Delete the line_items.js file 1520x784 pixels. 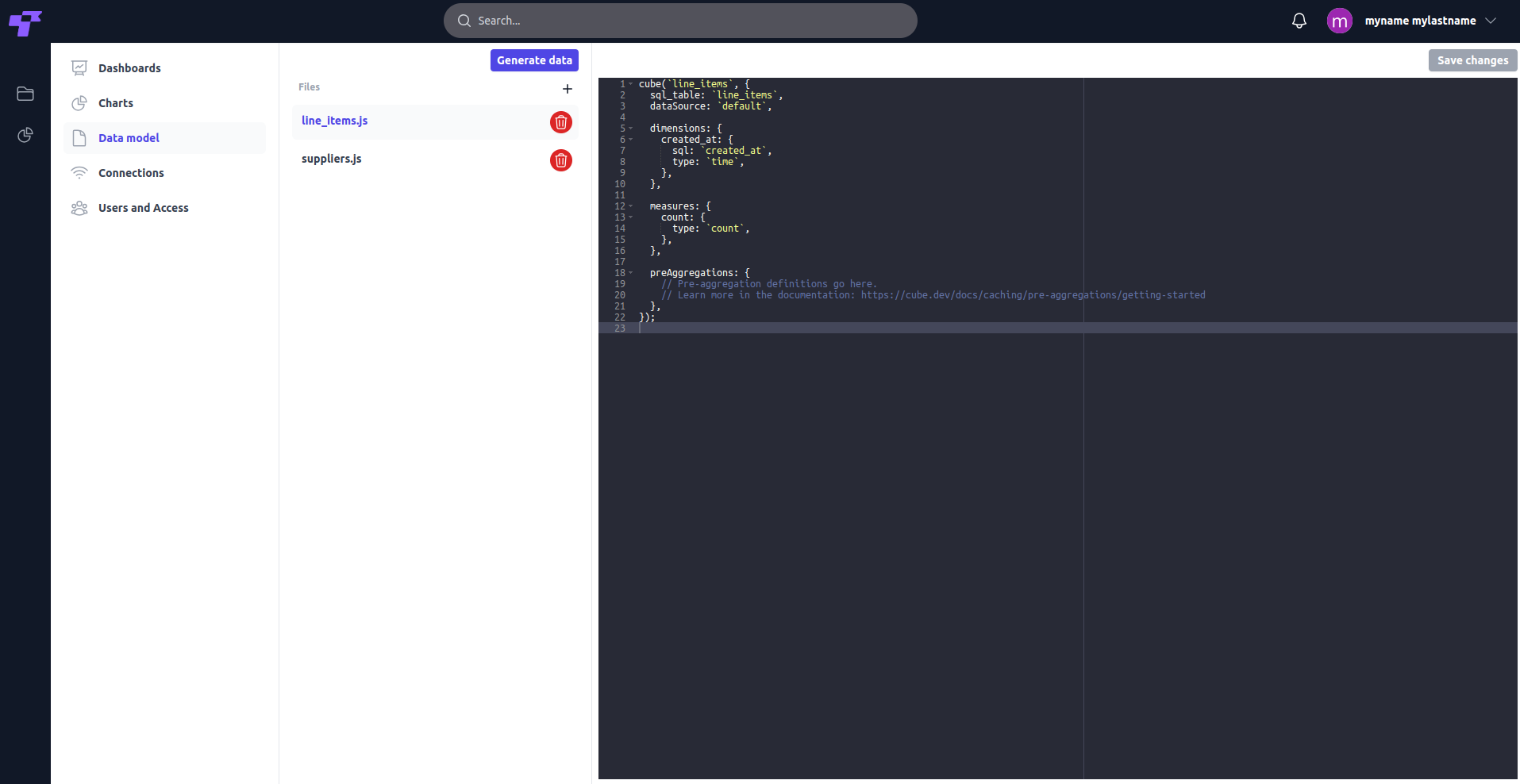click(x=560, y=122)
